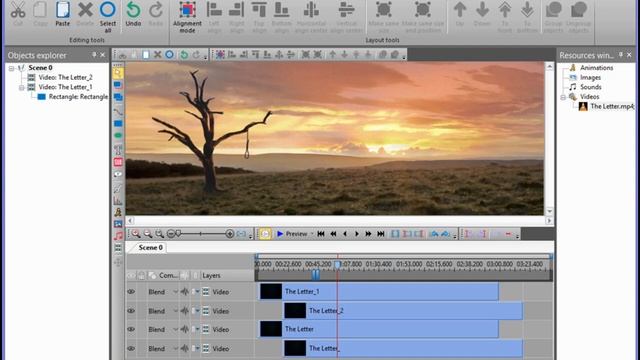This screenshot has height=360, width=640.
Task: Switch to the Scene 0 timeline tab
Action: (x=150, y=248)
